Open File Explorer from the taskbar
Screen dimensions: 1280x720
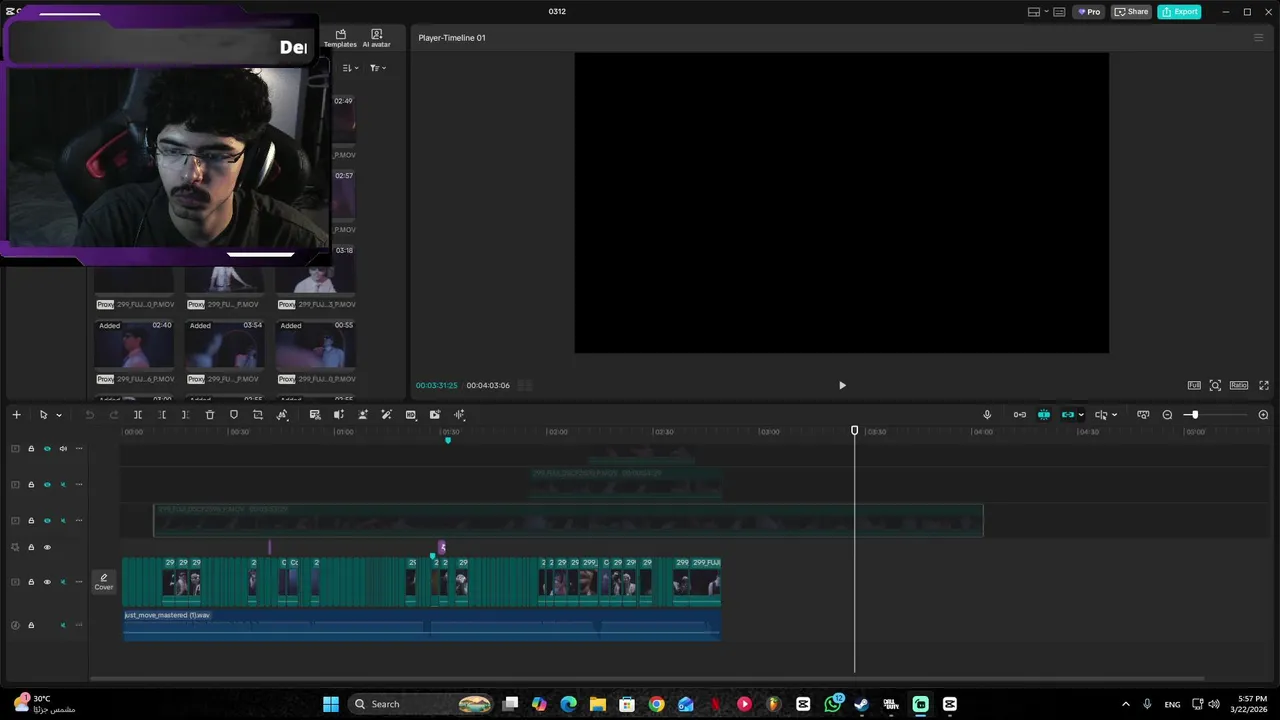[x=598, y=704]
